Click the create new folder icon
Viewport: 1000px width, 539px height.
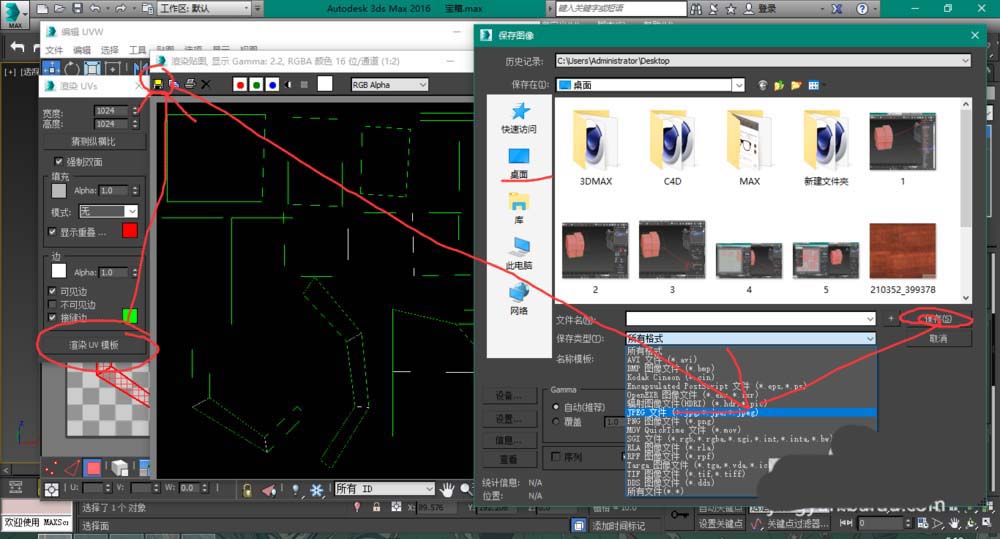click(795, 86)
